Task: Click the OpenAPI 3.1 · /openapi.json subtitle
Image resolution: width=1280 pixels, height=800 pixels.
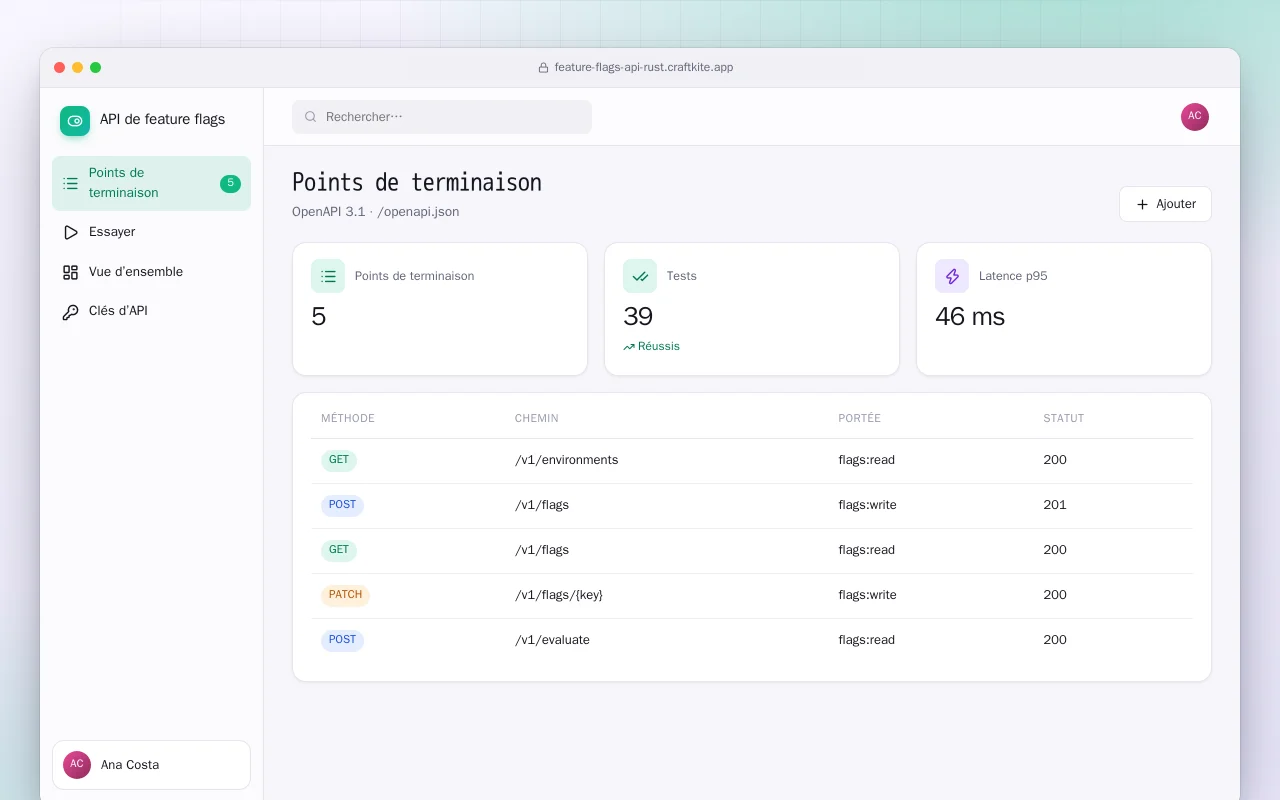Action: pos(376,212)
